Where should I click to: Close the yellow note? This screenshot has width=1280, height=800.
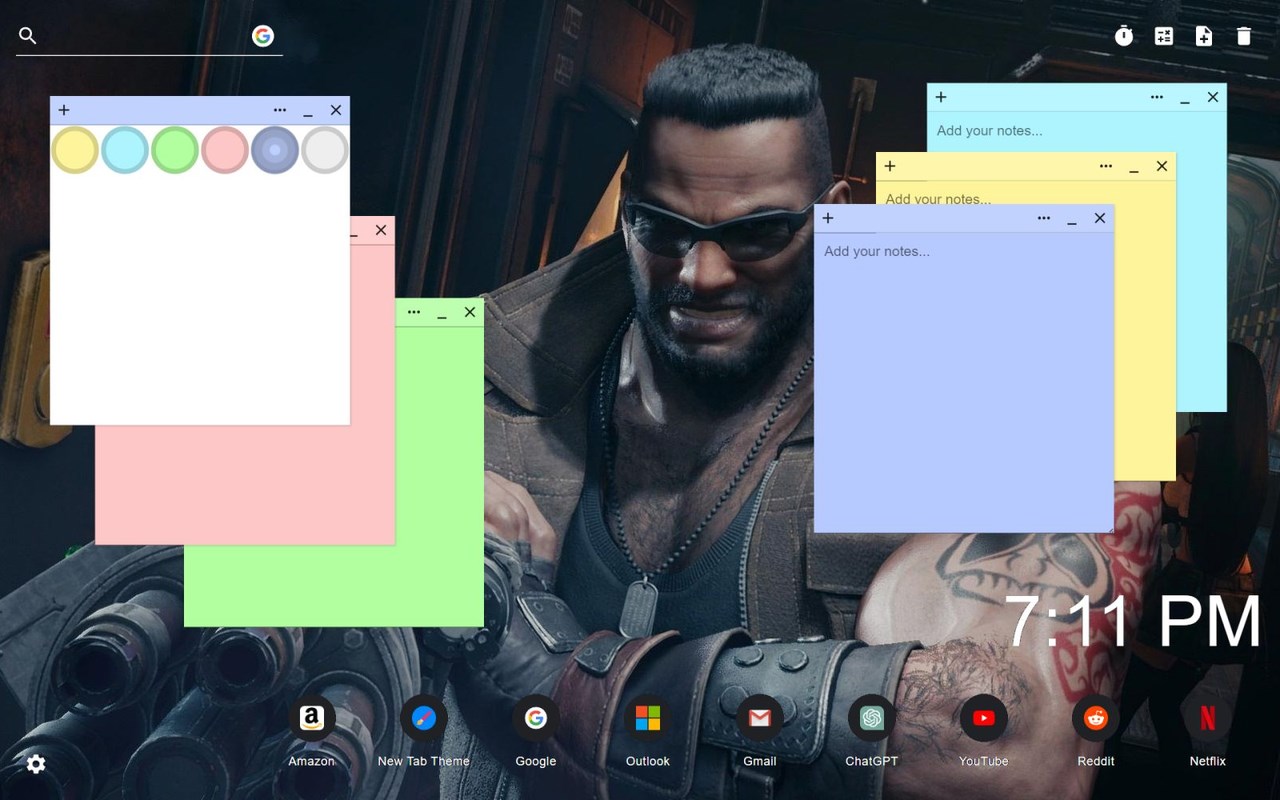pyautogui.click(x=1162, y=166)
